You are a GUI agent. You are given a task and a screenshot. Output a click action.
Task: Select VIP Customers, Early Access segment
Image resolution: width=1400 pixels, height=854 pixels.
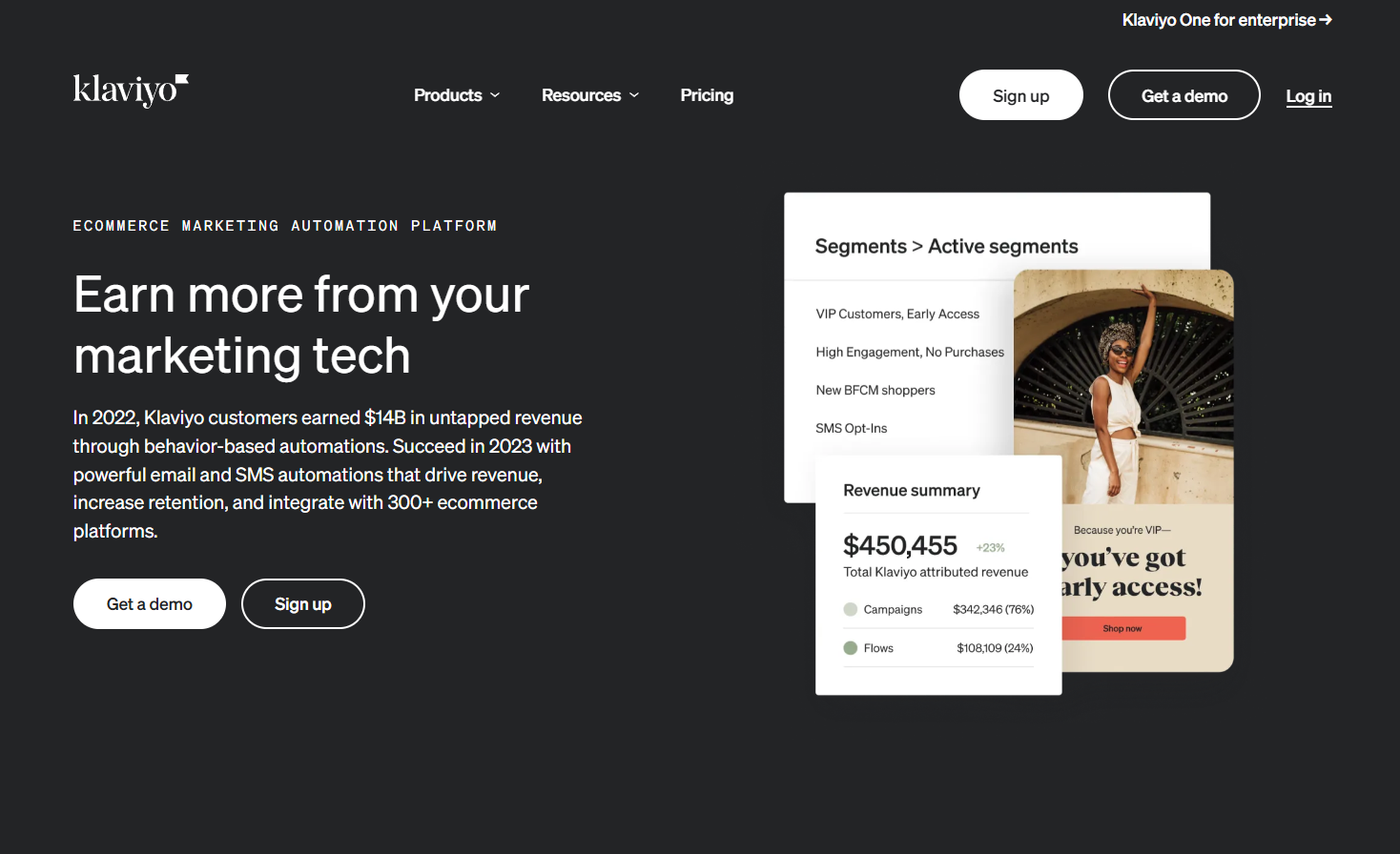click(x=897, y=314)
